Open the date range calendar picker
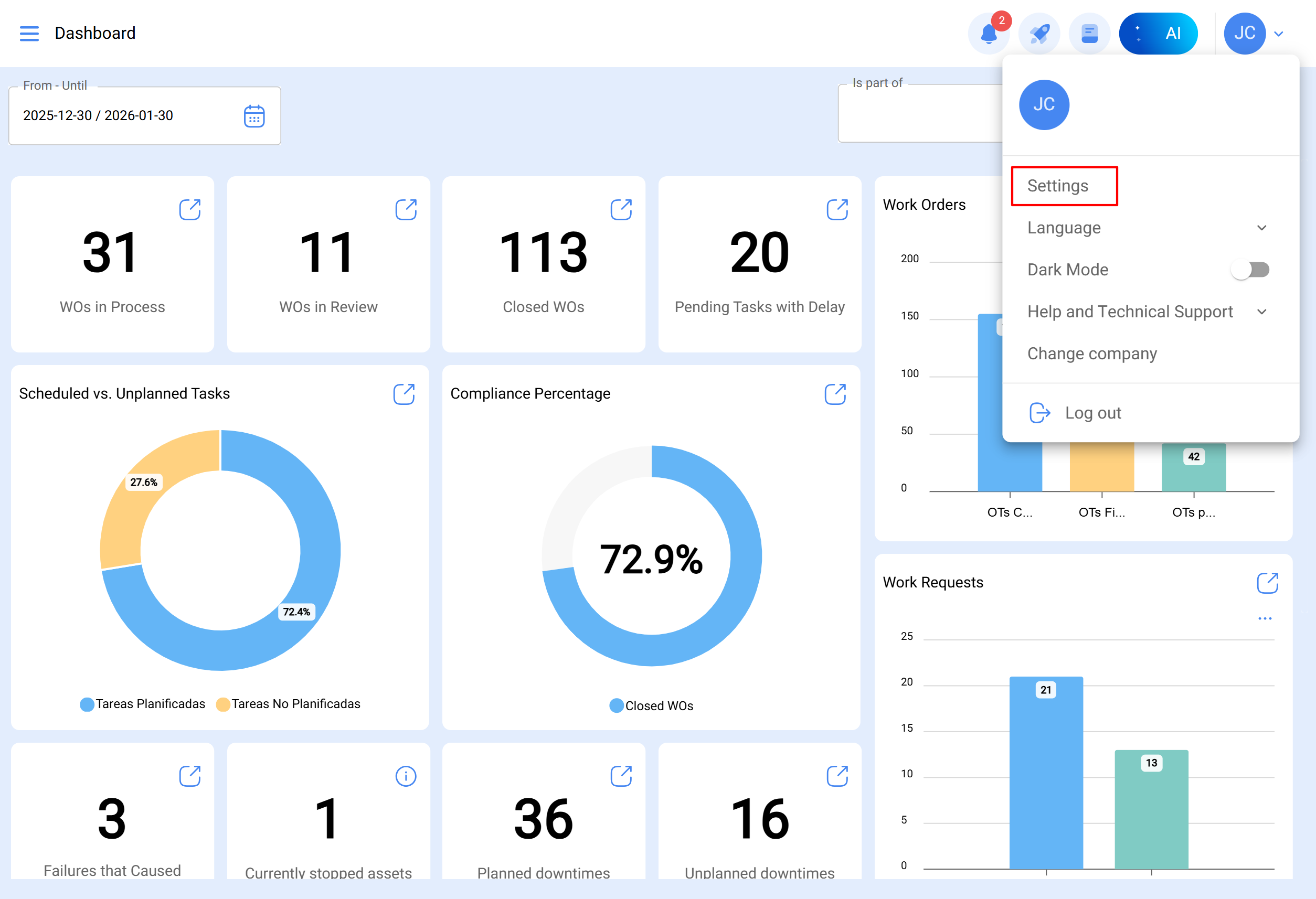The height and width of the screenshot is (899, 1316). 254,115
